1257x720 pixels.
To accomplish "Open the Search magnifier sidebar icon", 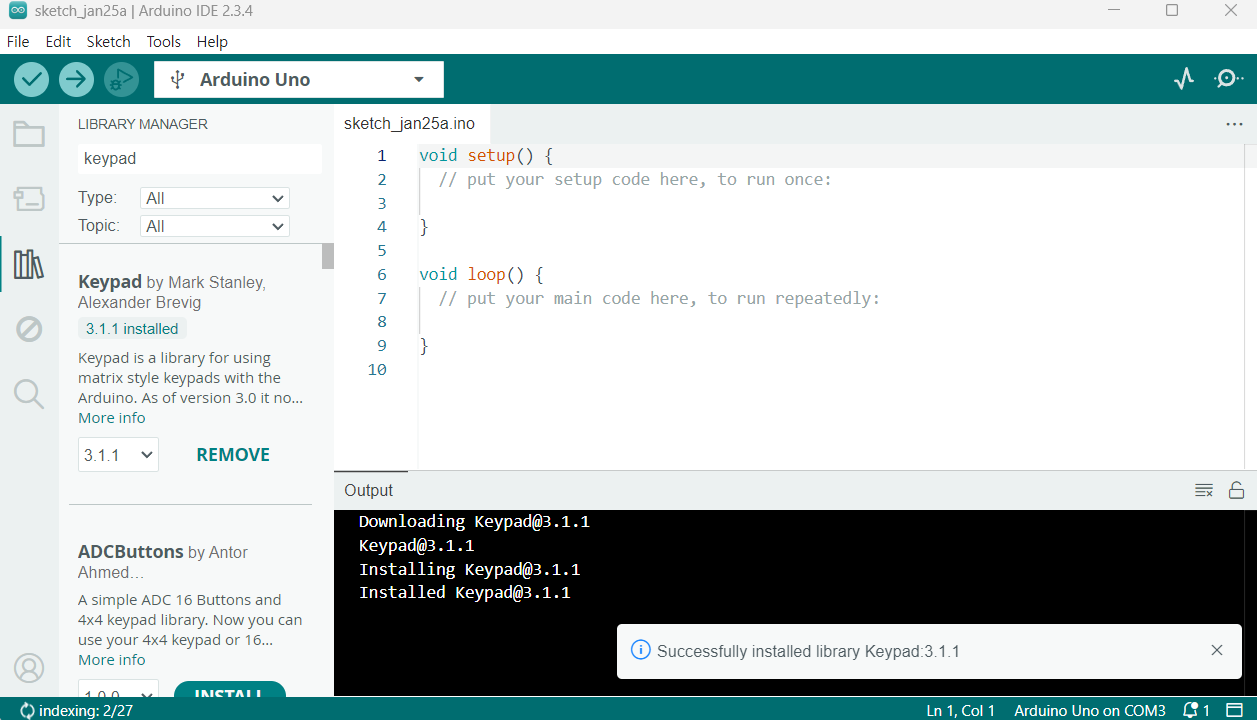I will [x=29, y=394].
